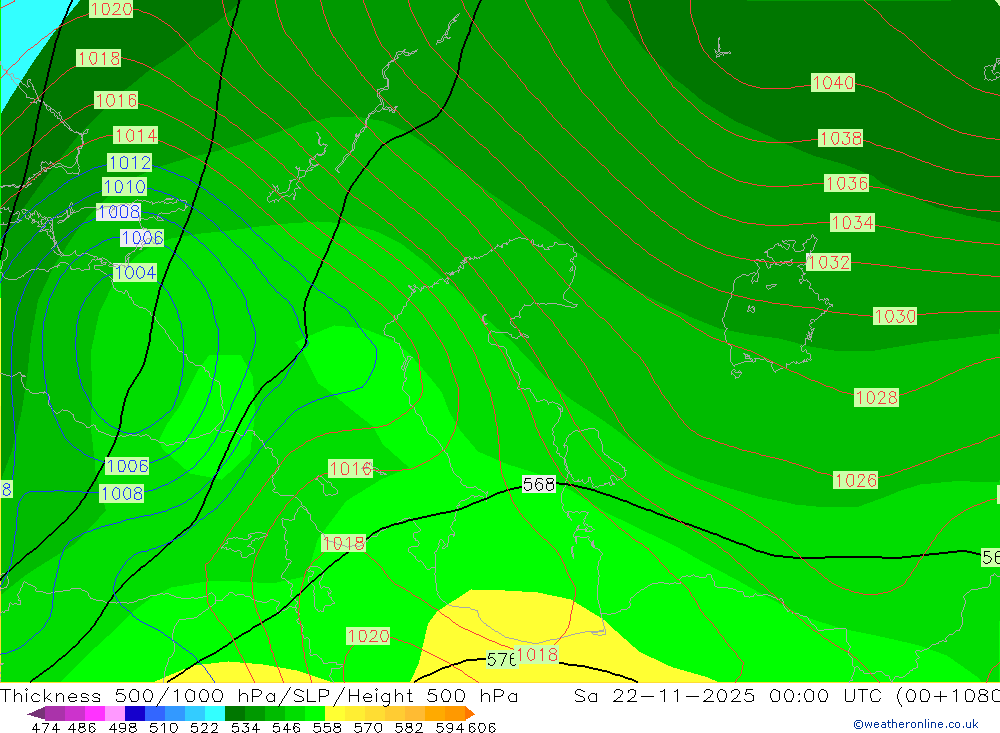Click the 1032 isobar label
Viewport: 1000px width, 733px height.
click(x=828, y=262)
